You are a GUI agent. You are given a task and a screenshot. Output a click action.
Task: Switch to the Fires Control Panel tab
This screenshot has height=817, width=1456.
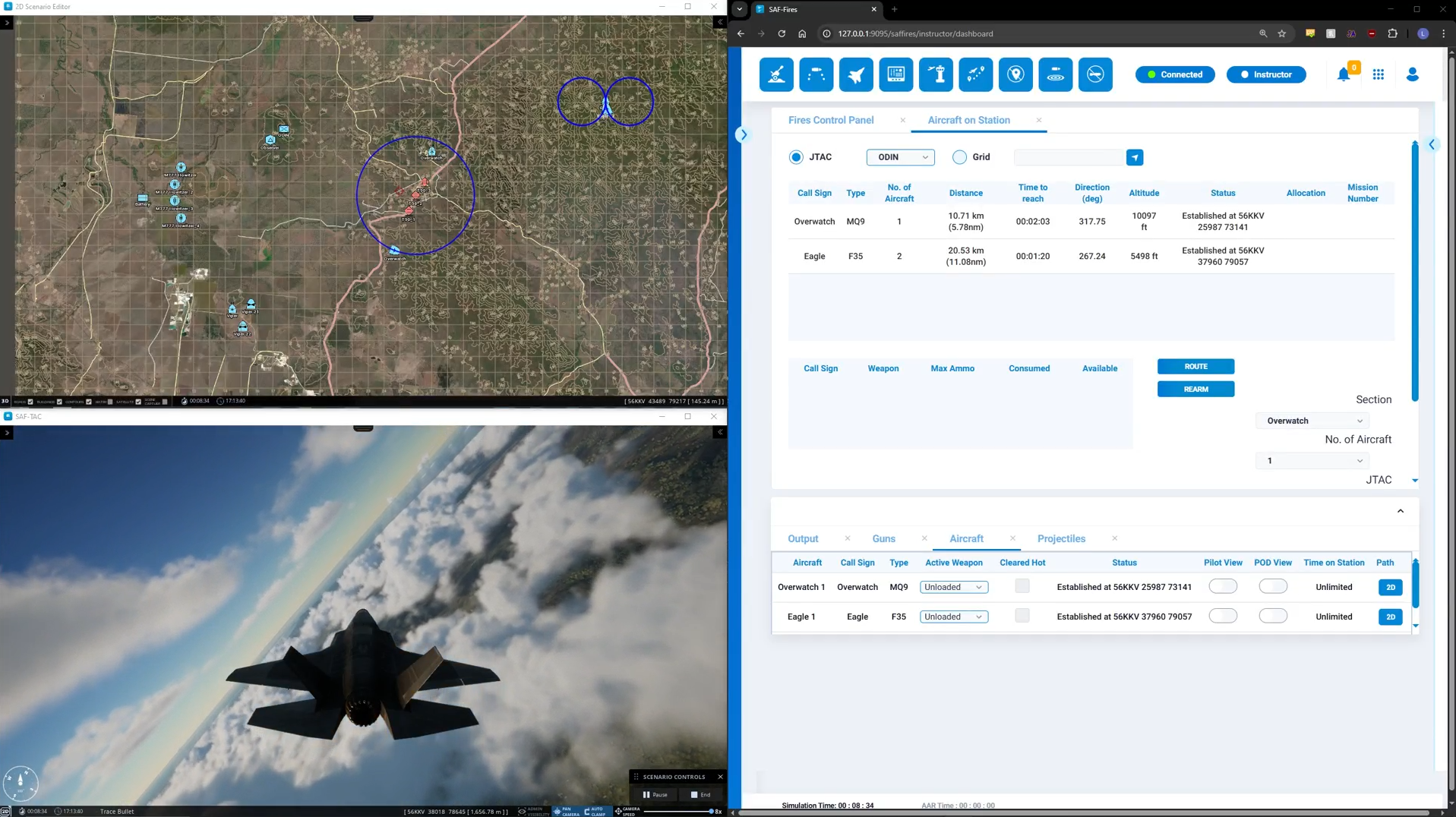830,120
